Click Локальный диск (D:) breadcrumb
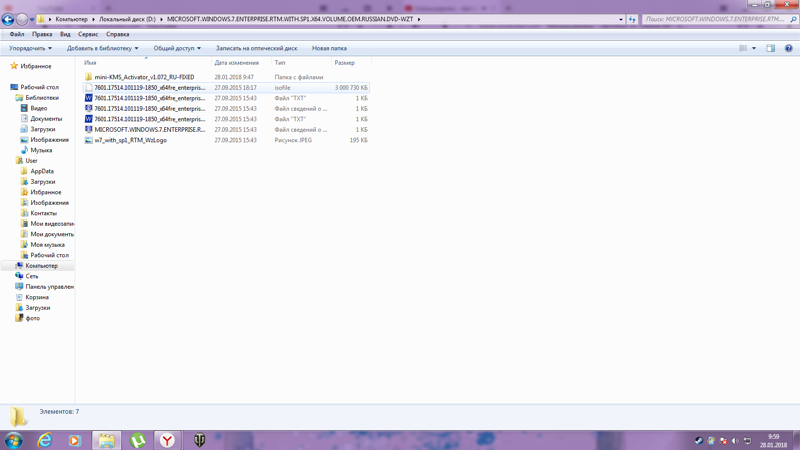The width and height of the screenshot is (800, 450). coord(127,19)
